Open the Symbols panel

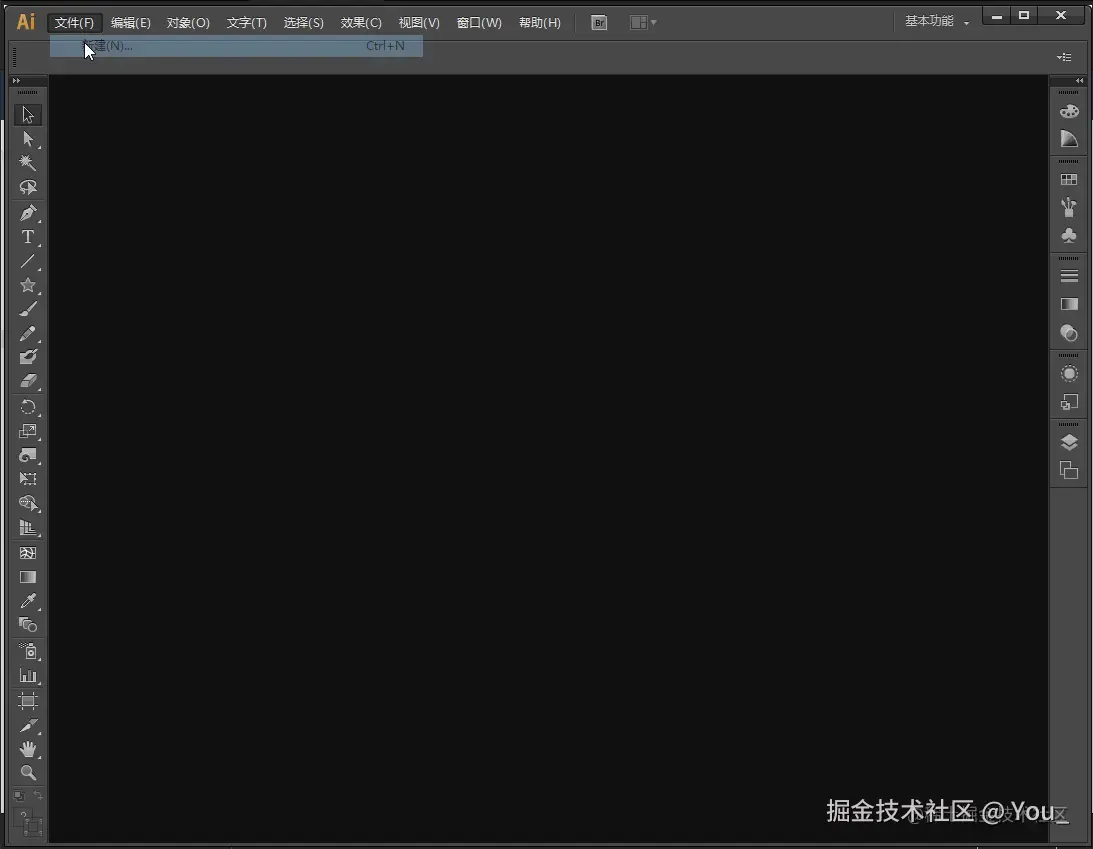pyautogui.click(x=1068, y=234)
